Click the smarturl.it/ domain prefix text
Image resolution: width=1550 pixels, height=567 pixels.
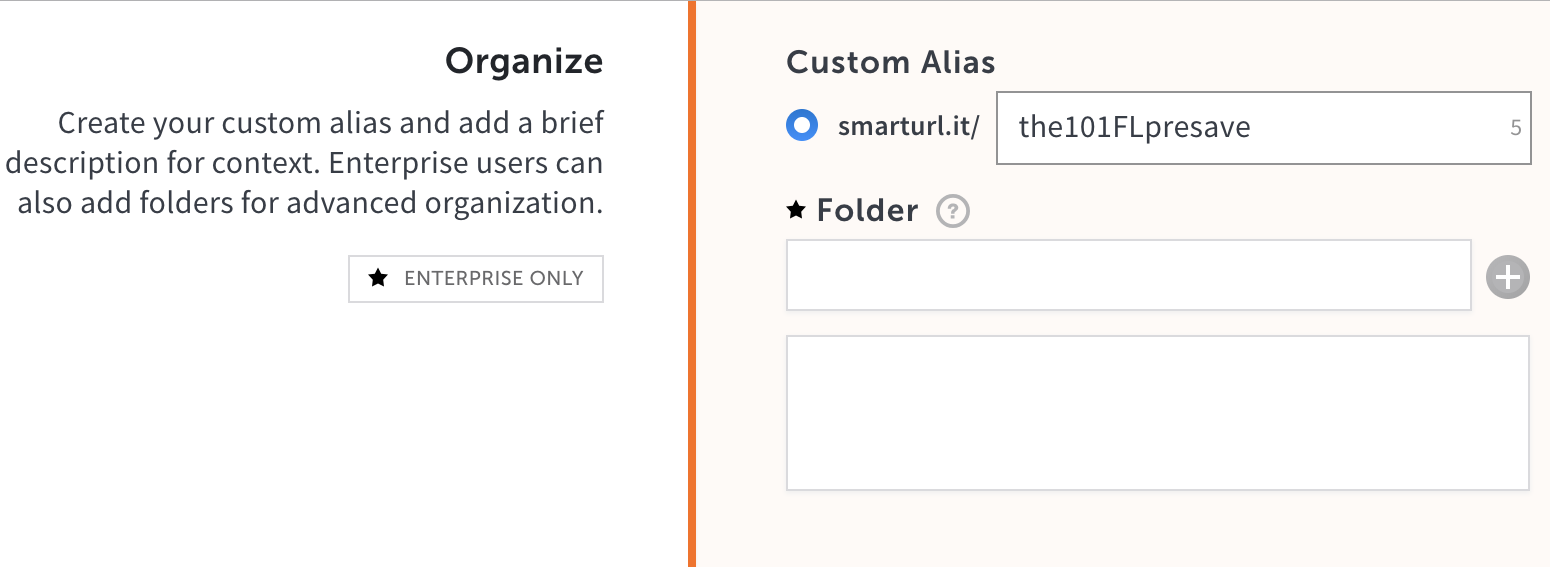(908, 128)
